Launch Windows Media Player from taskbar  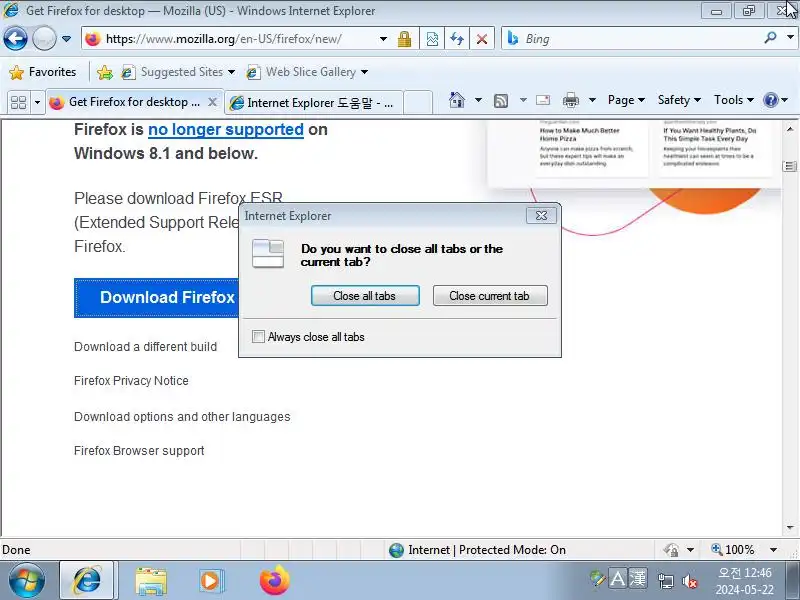211,581
